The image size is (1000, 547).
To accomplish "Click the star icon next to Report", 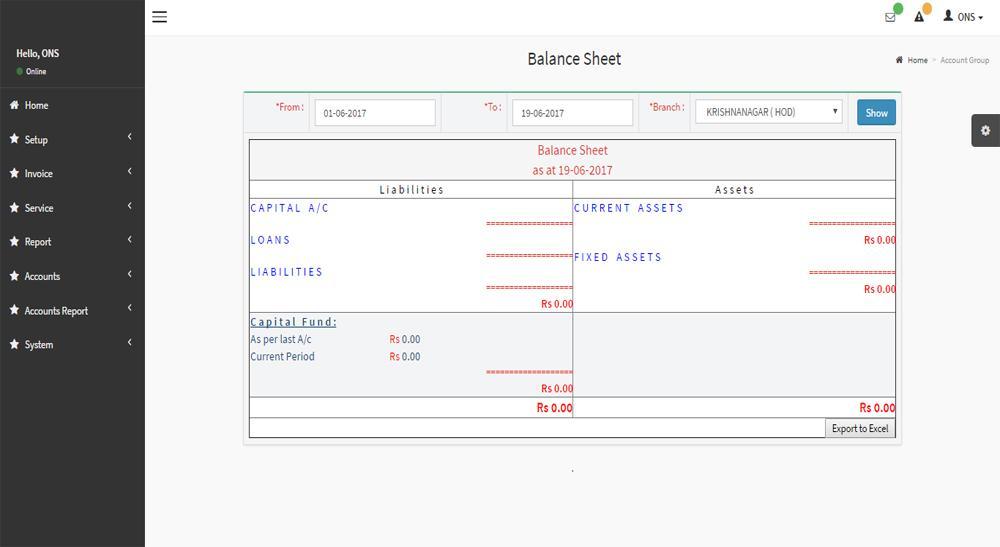I will click(14, 241).
